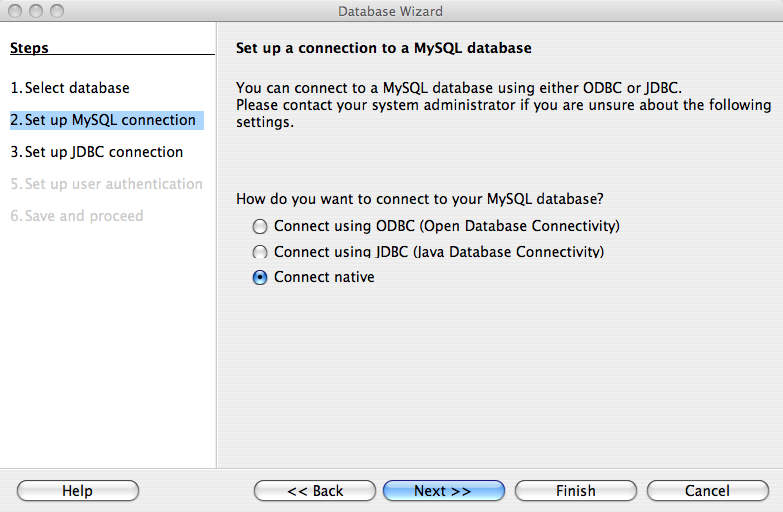783x512 pixels.
Task: Minimize the wizard with the yellow button
Action: tap(35, 11)
